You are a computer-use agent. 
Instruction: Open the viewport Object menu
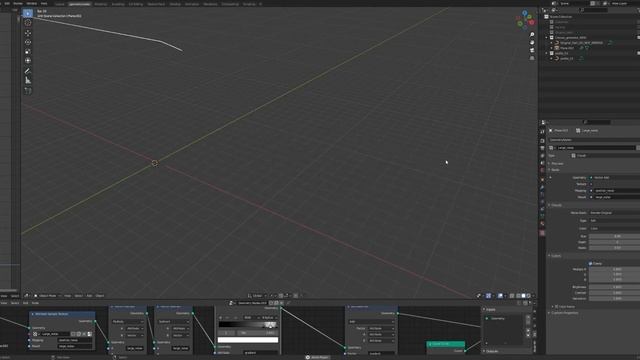pos(100,296)
